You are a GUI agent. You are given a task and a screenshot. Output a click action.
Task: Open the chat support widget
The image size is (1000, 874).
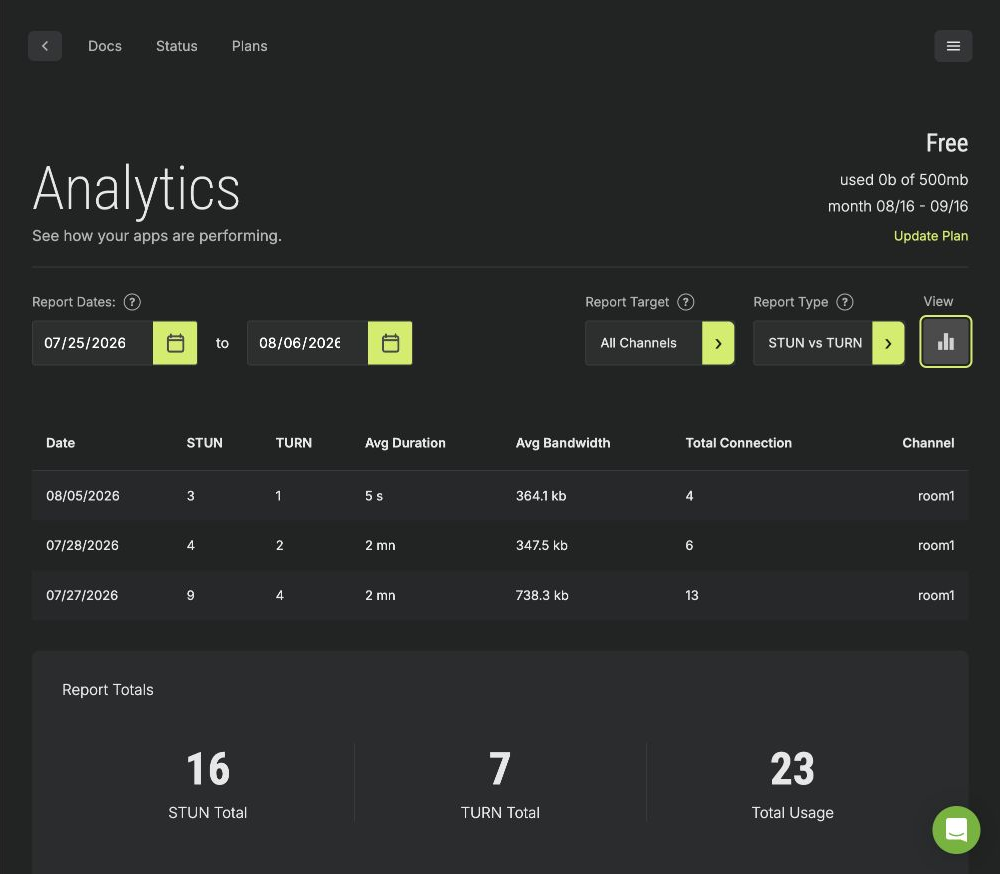coord(956,830)
